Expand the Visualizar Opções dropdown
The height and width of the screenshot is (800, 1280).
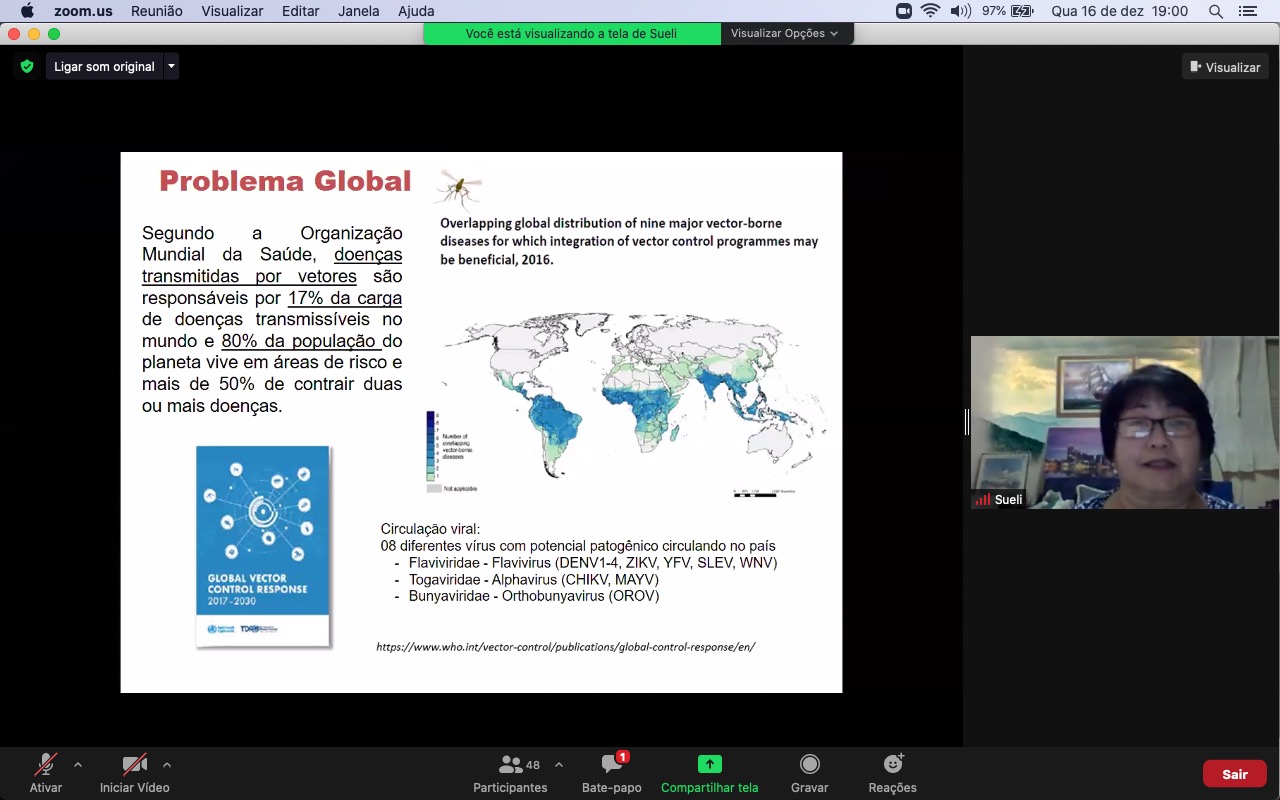click(784, 33)
